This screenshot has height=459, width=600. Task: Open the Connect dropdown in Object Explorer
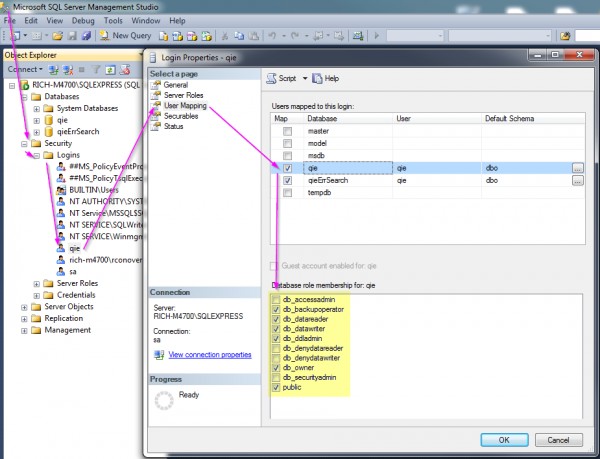click(25, 70)
